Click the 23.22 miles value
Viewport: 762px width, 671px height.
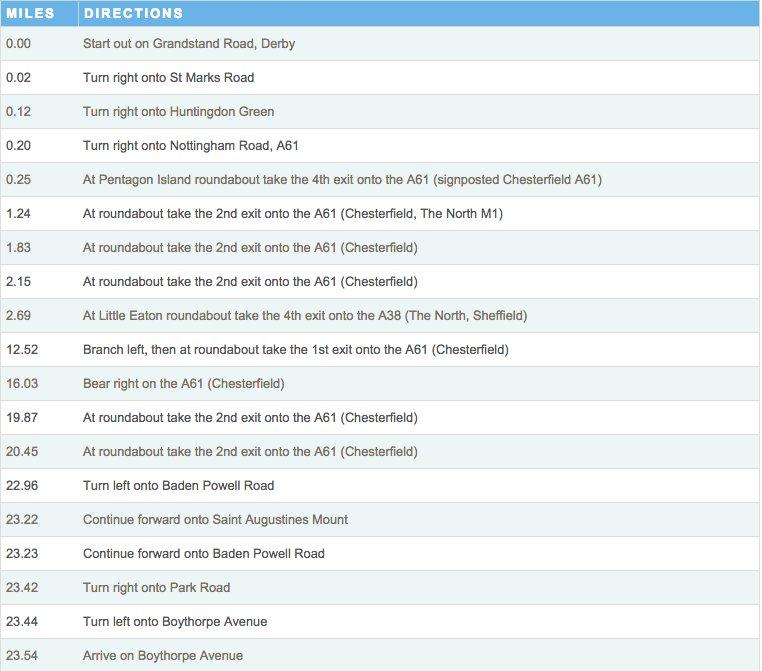point(22,520)
